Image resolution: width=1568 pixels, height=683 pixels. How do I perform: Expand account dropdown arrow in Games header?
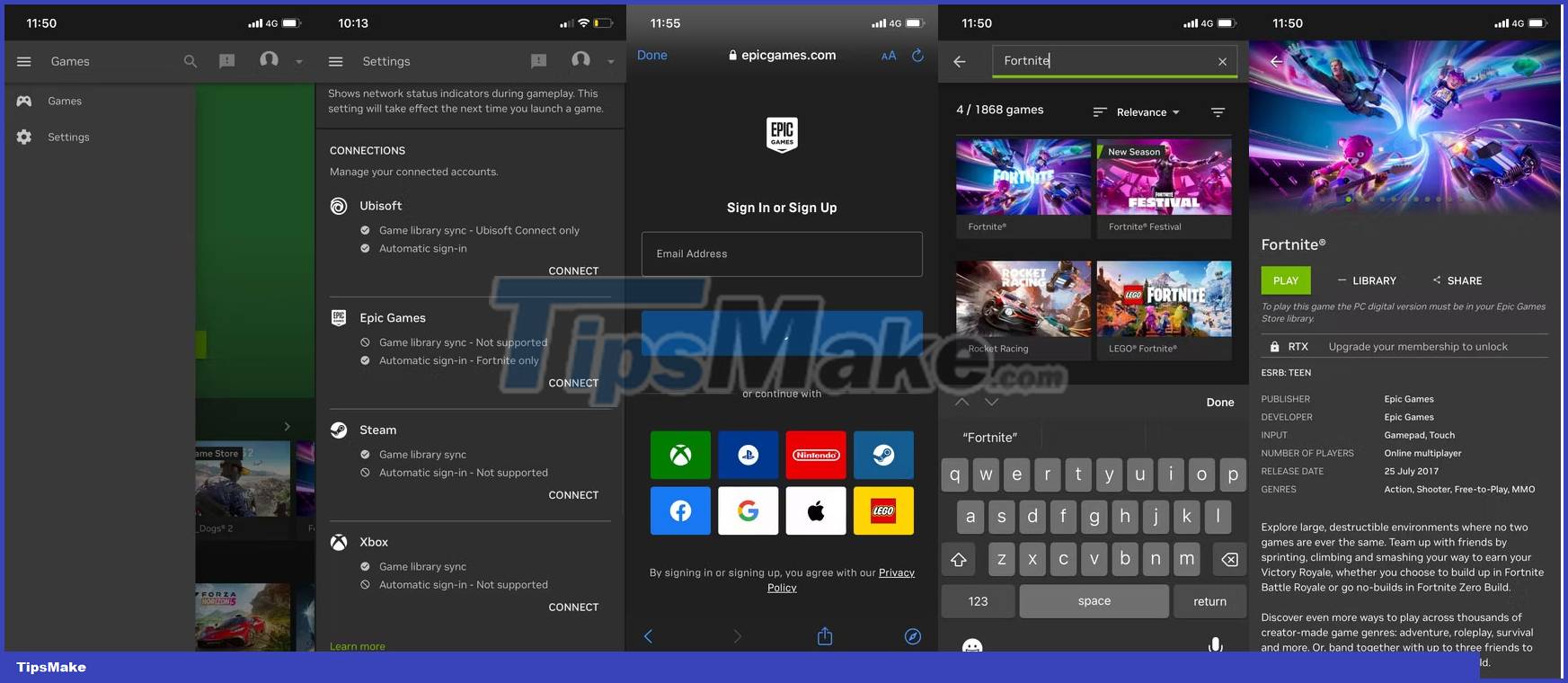[x=299, y=62]
